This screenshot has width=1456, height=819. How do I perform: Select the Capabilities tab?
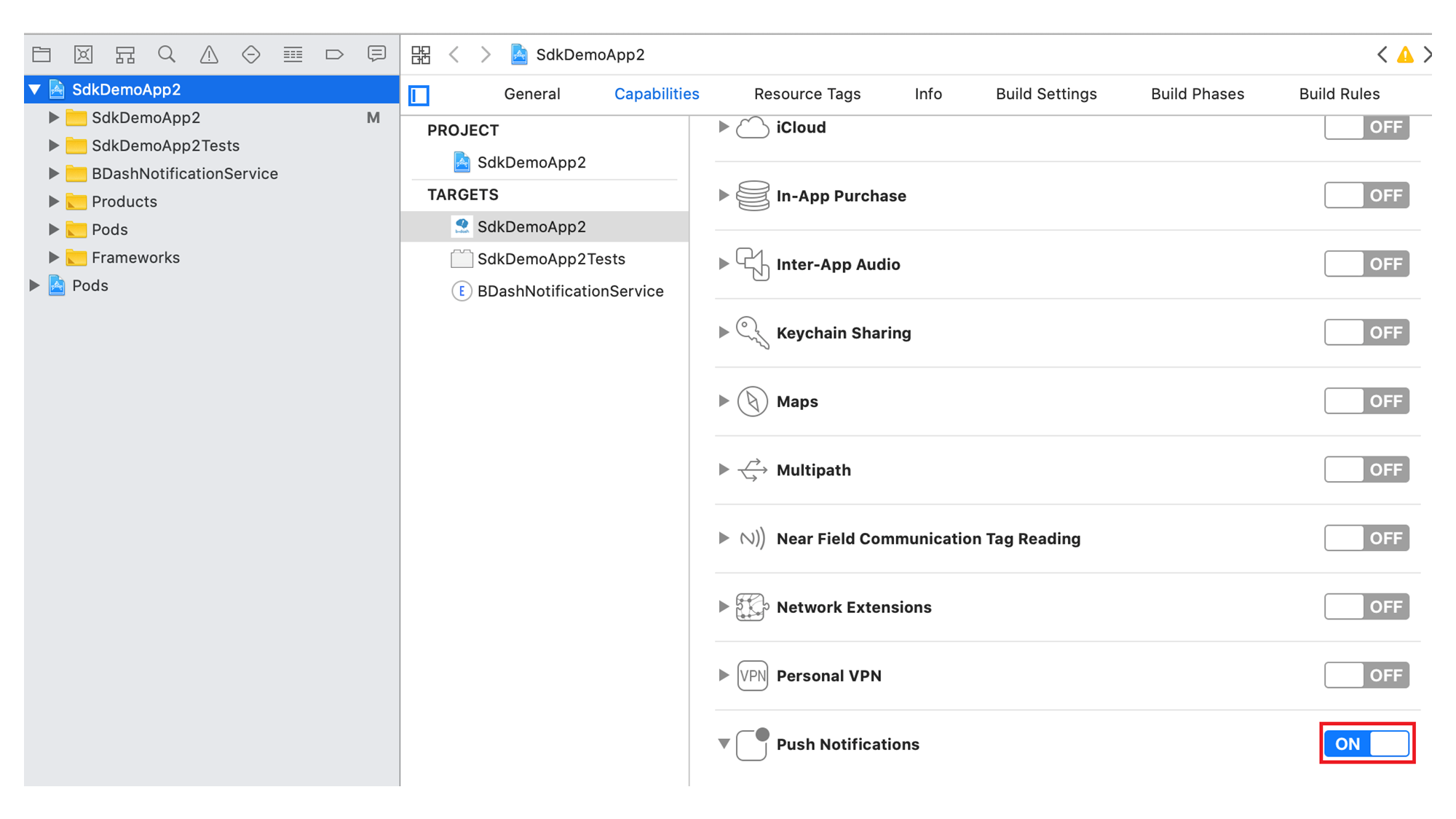pos(657,94)
